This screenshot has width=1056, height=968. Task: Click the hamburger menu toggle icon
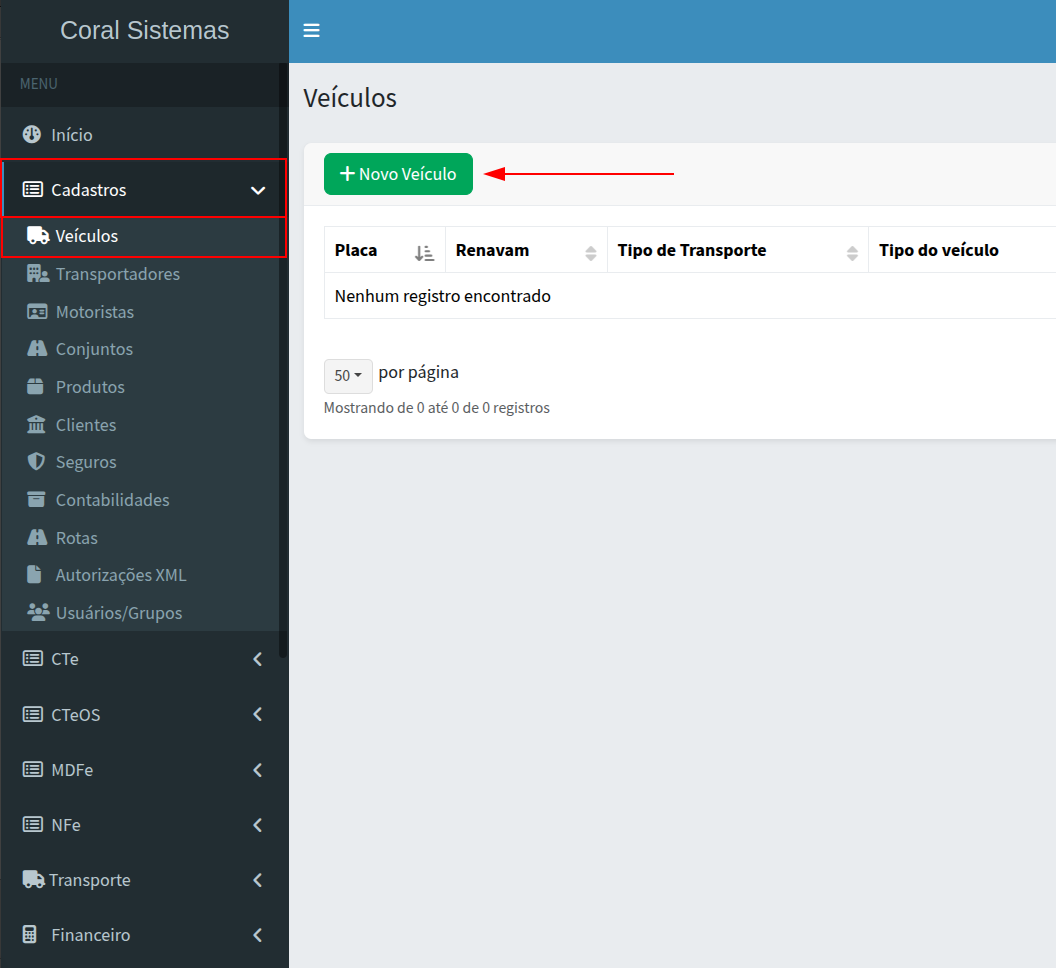coord(311,31)
